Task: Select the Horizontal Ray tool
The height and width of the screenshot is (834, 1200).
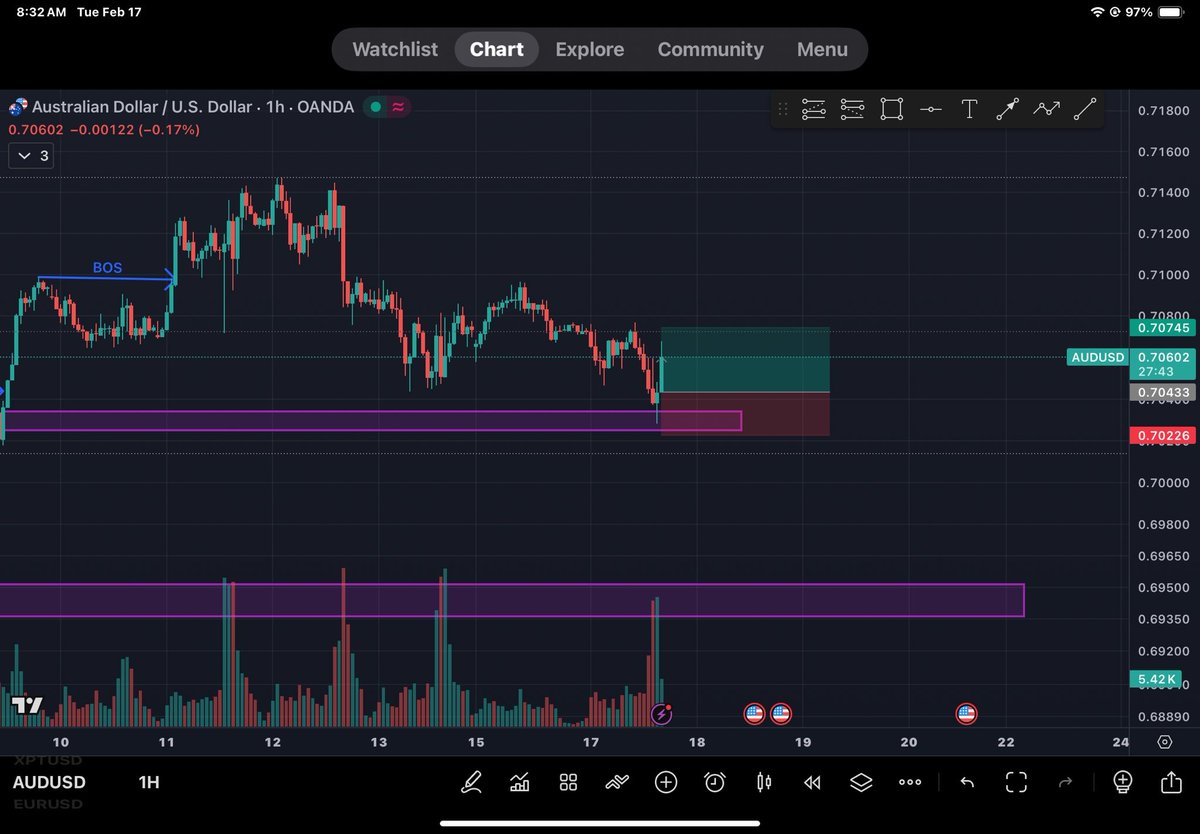Action: [930, 109]
